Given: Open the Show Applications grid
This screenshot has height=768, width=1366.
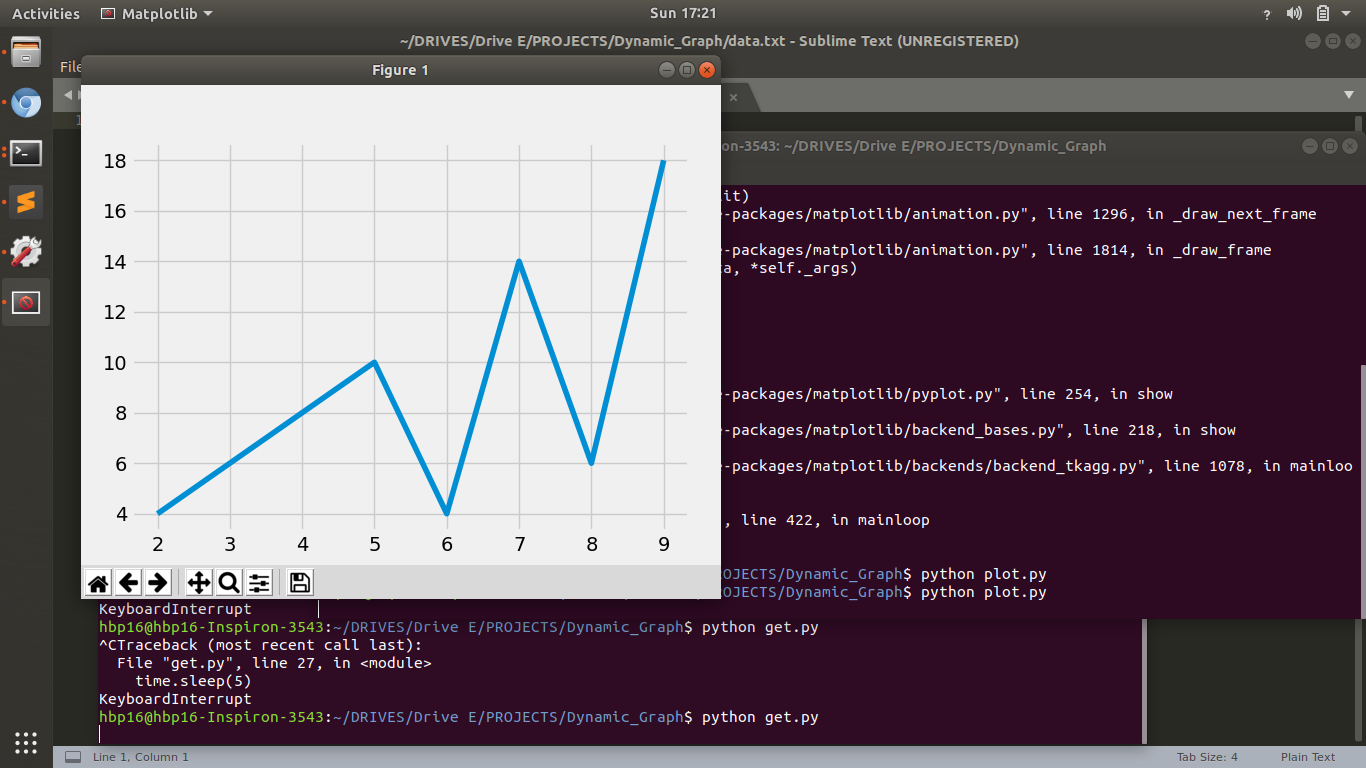Looking at the screenshot, I should [24, 742].
